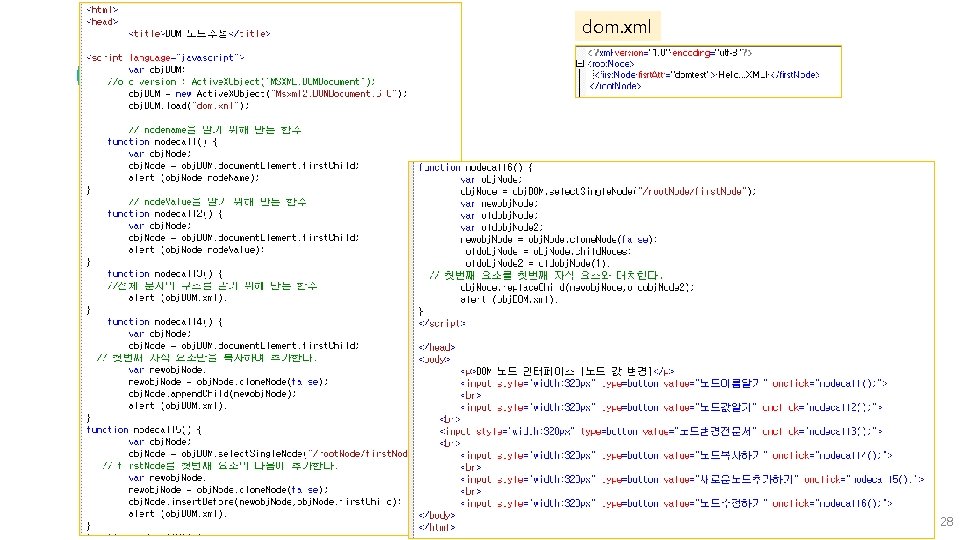The width and height of the screenshot is (960, 540).
Task: Click the closing /script tag
Action: point(442,323)
